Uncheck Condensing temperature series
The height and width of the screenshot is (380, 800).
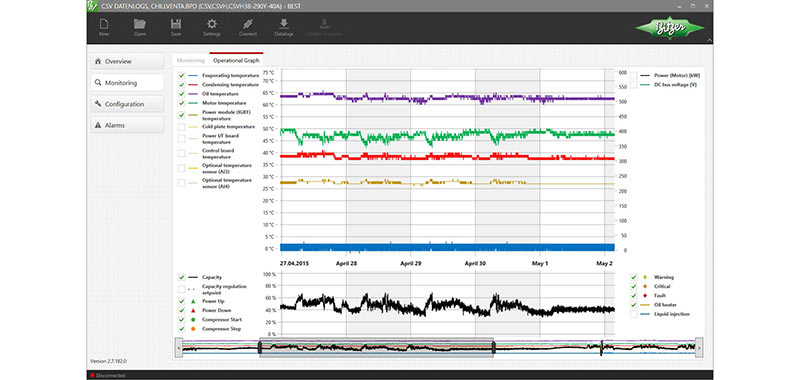(181, 85)
